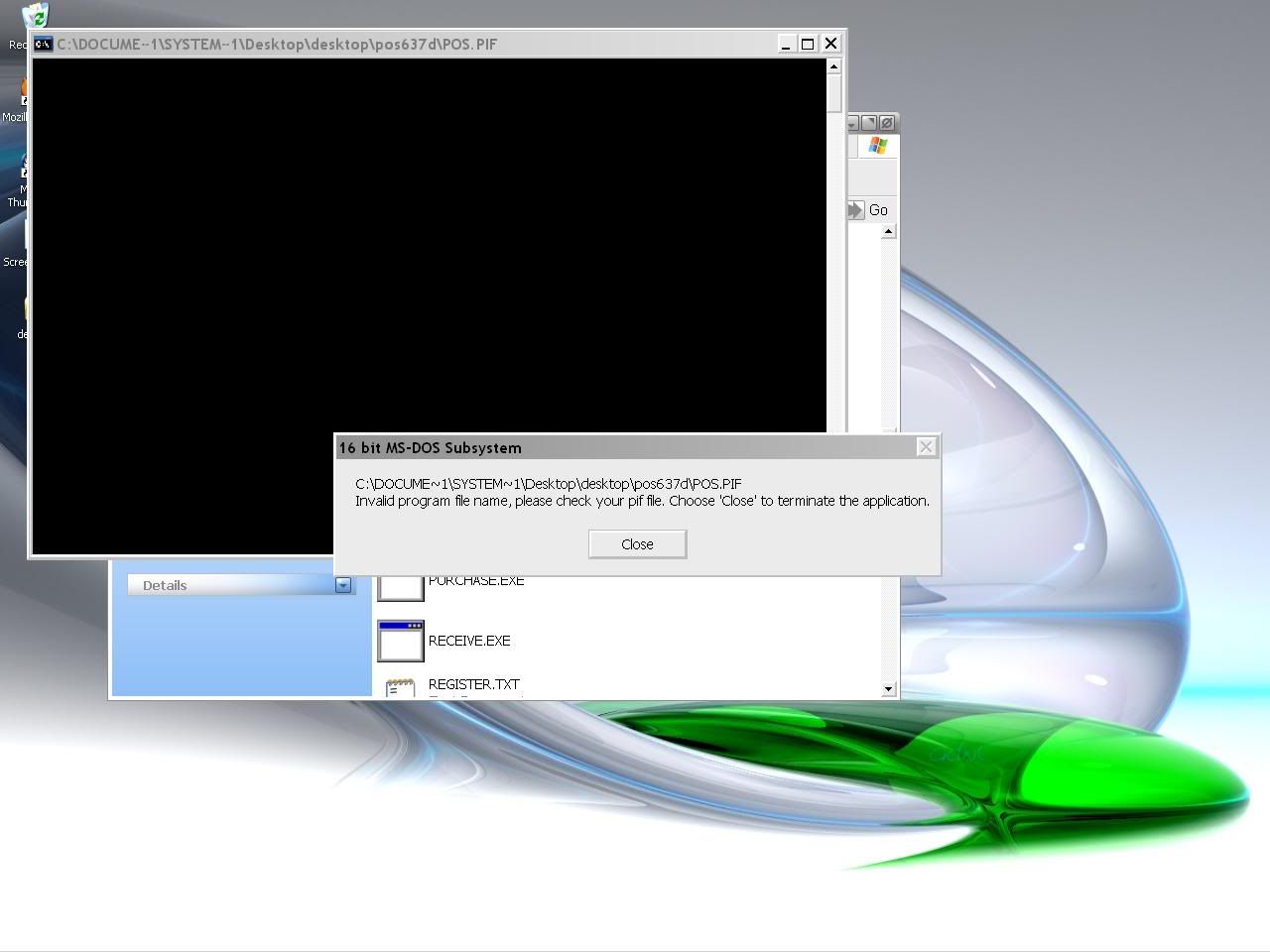Click the Explorer window close button

click(887, 123)
